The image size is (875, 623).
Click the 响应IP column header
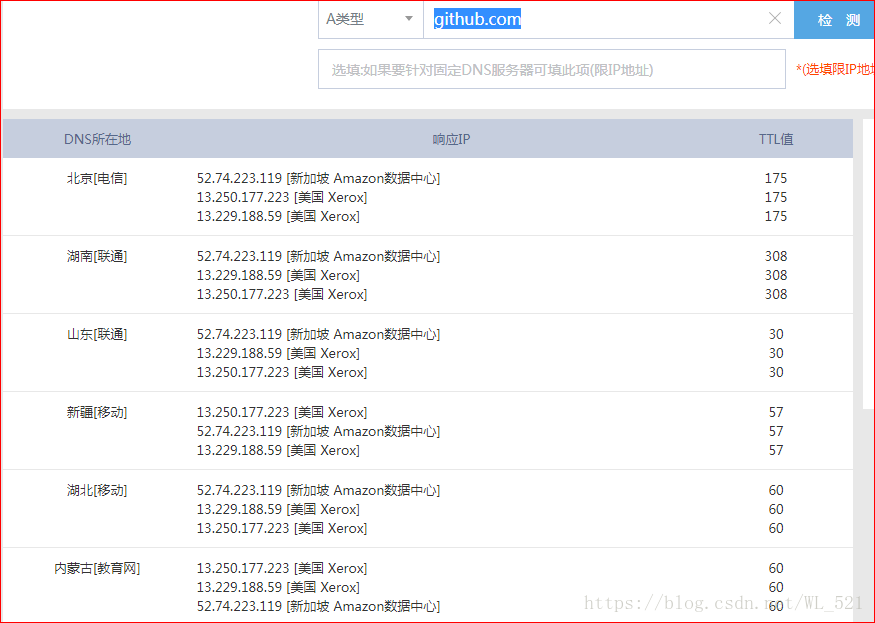click(451, 139)
